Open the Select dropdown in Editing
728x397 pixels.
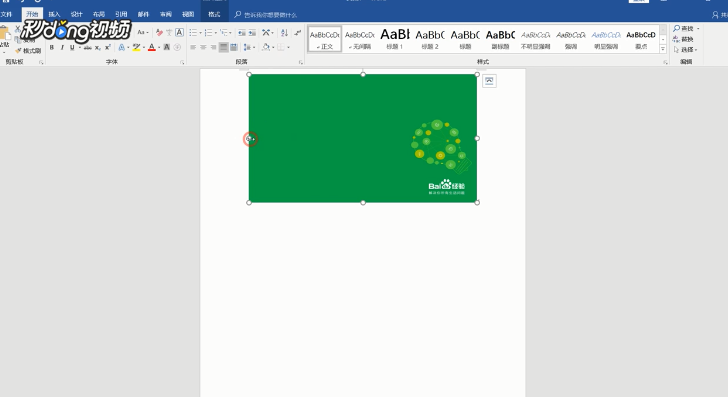(686, 49)
